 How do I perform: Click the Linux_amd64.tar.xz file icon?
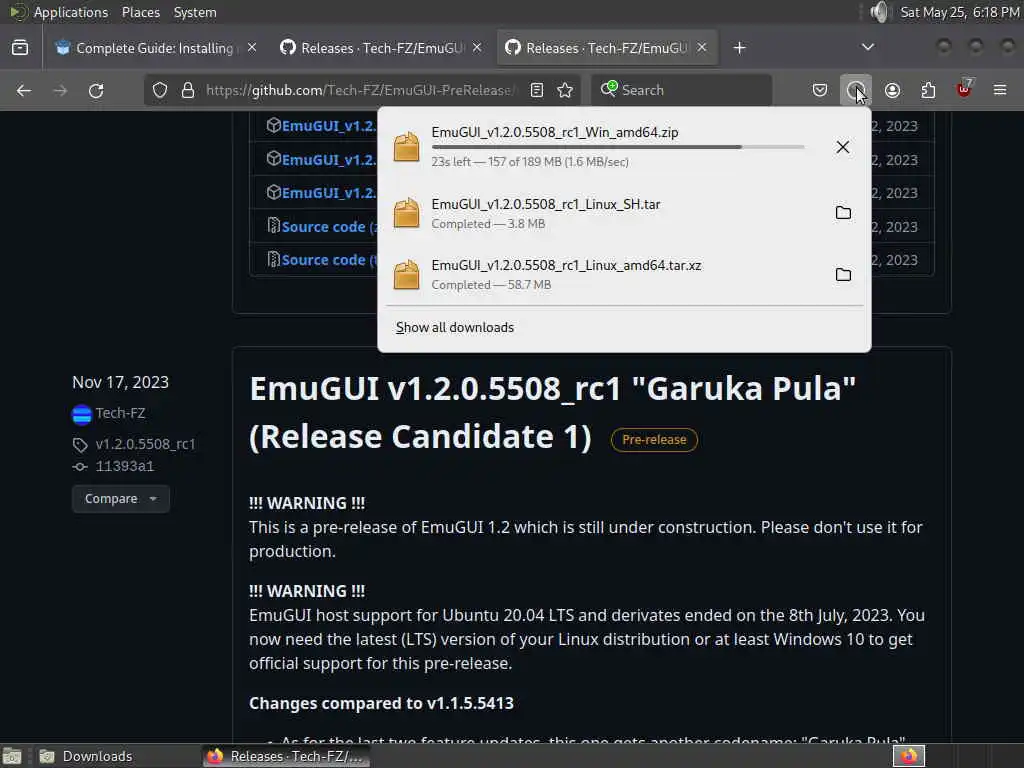(x=406, y=275)
